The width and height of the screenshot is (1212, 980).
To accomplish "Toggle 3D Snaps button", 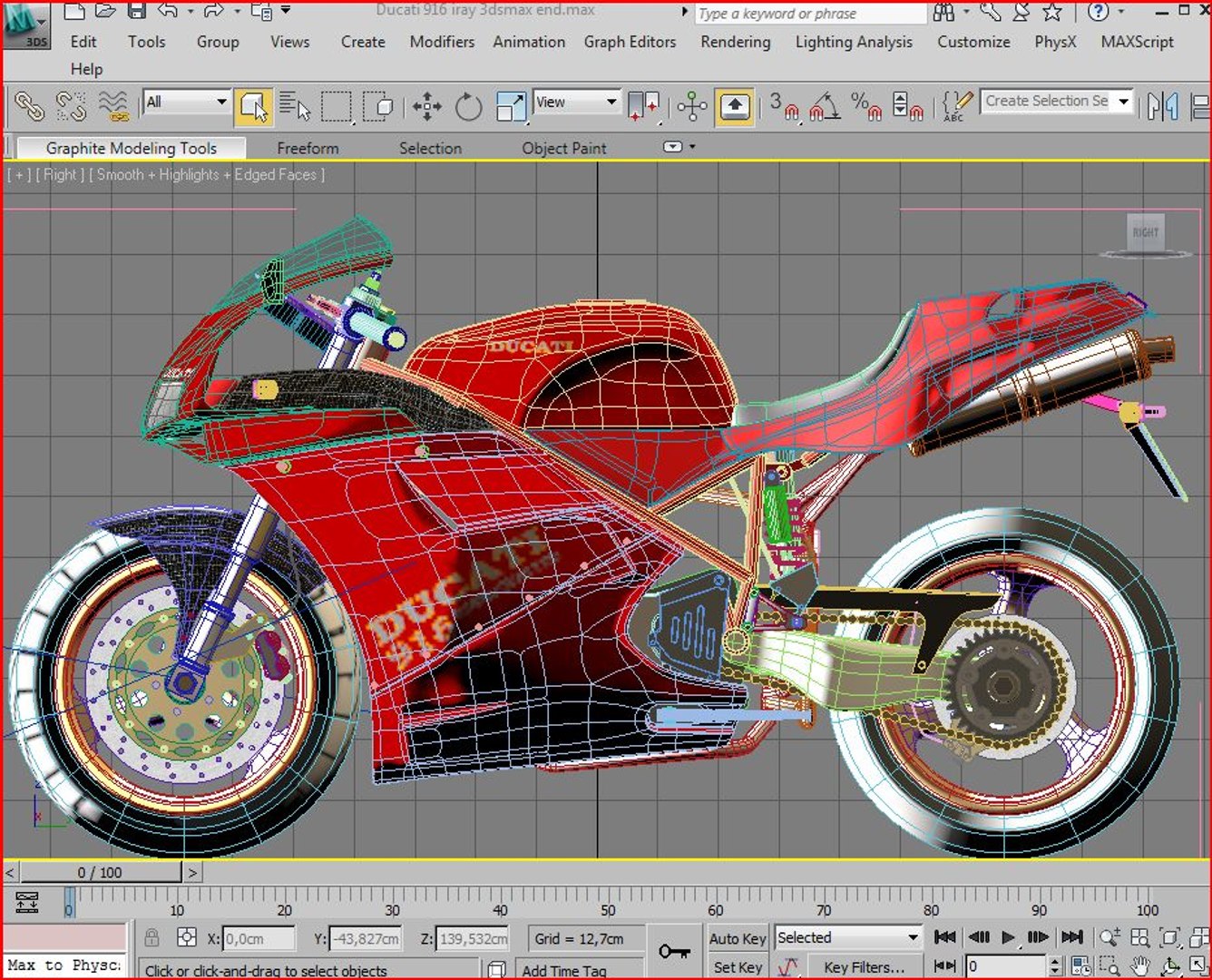I will [783, 107].
